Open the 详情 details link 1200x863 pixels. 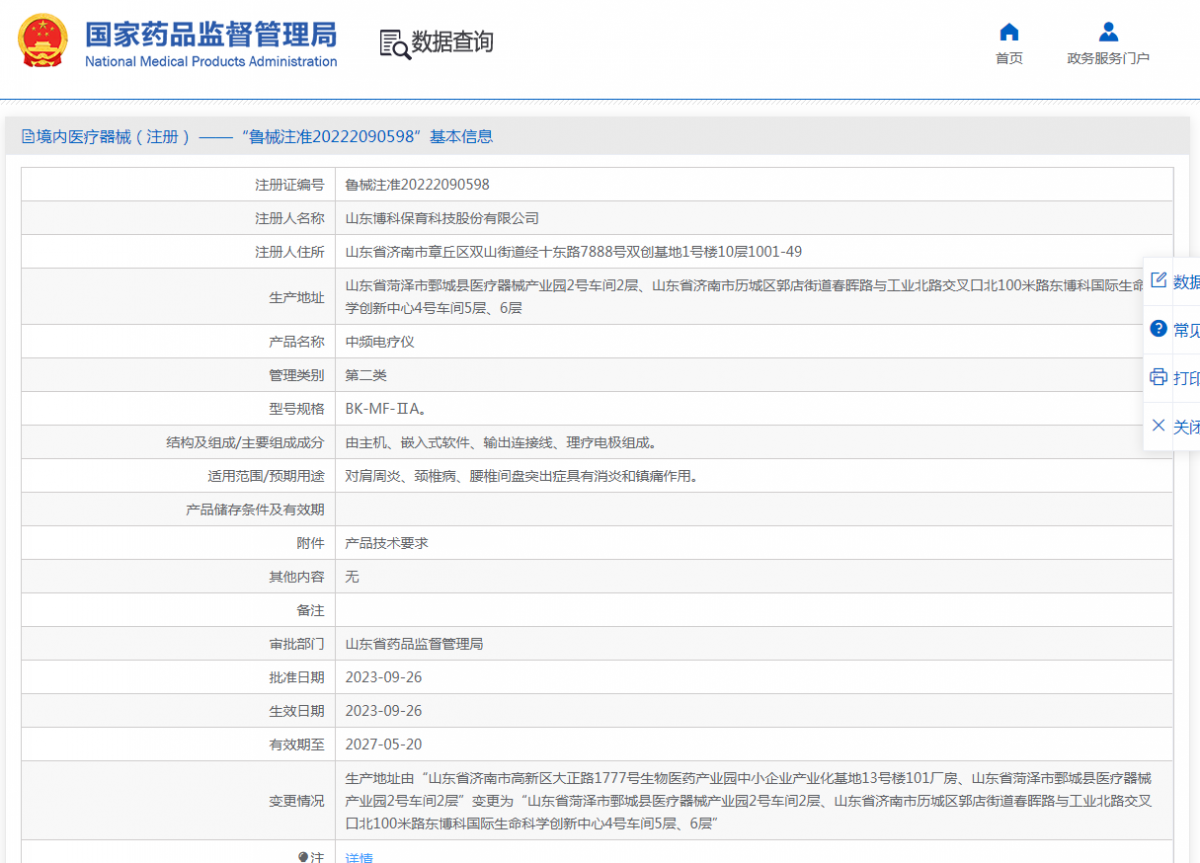pos(358,857)
